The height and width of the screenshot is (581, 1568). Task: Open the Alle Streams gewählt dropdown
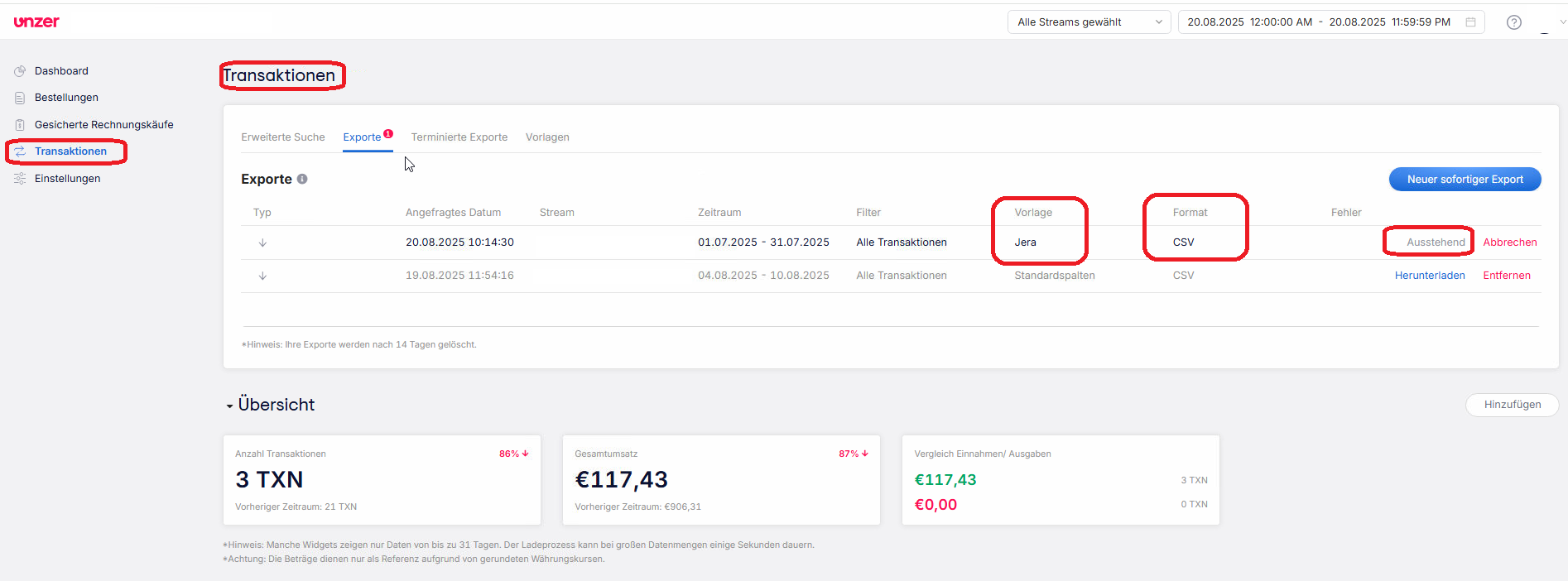pyautogui.click(x=1088, y=22)
